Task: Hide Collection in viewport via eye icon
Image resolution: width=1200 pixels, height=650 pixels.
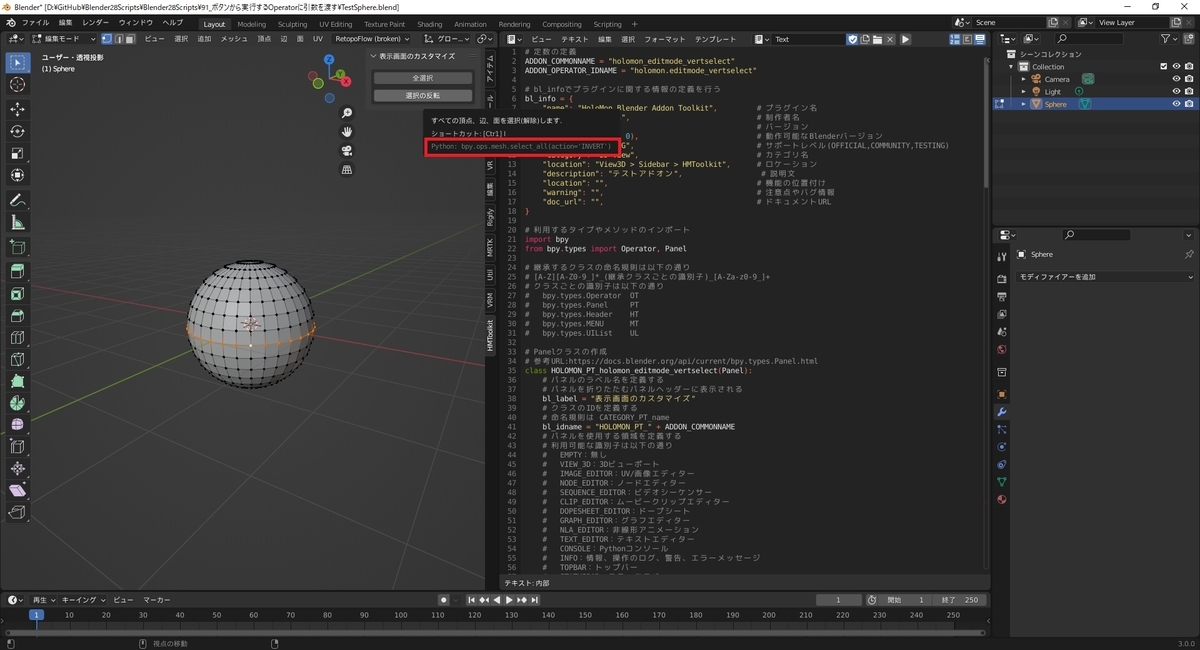Action: pos(1176,67)
